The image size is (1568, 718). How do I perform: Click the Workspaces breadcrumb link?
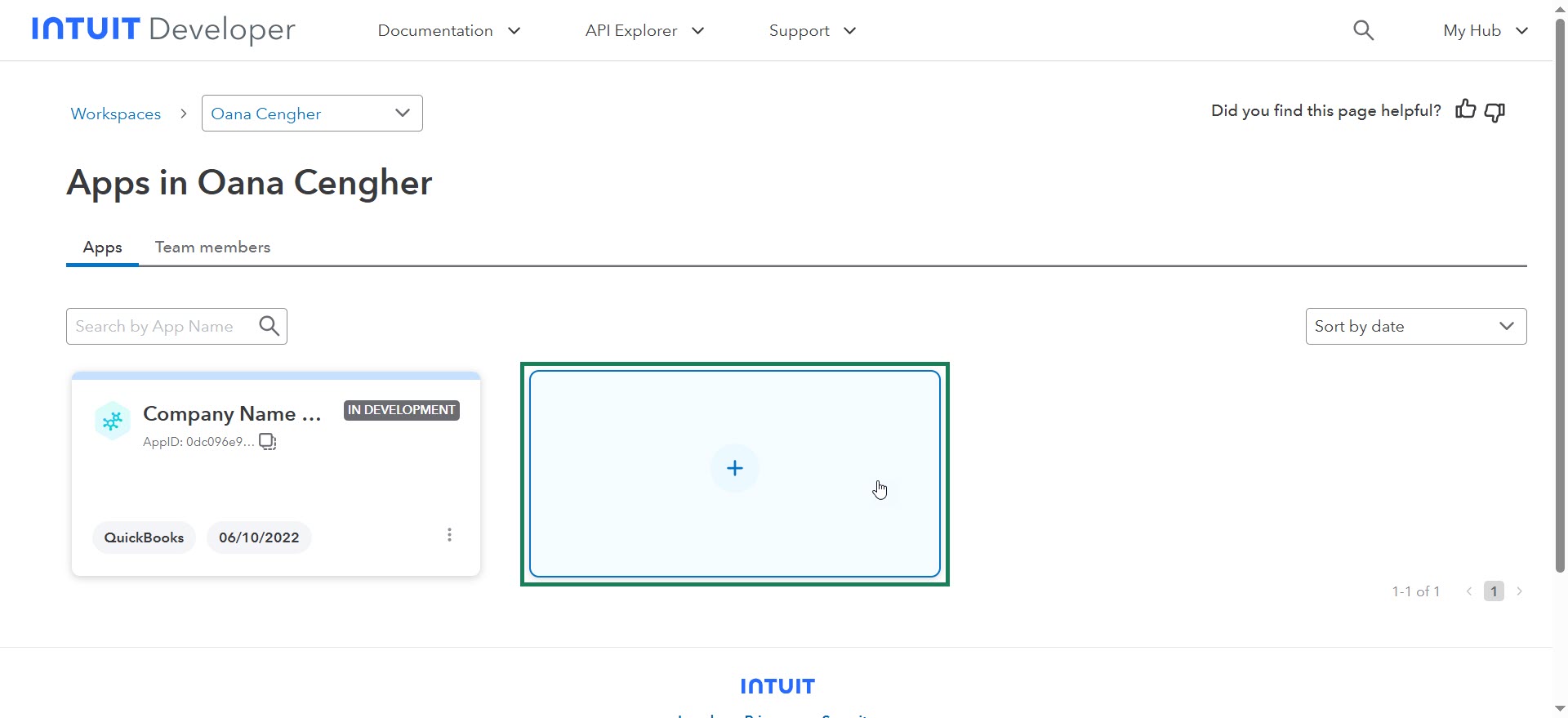click(x=116, y=114)
